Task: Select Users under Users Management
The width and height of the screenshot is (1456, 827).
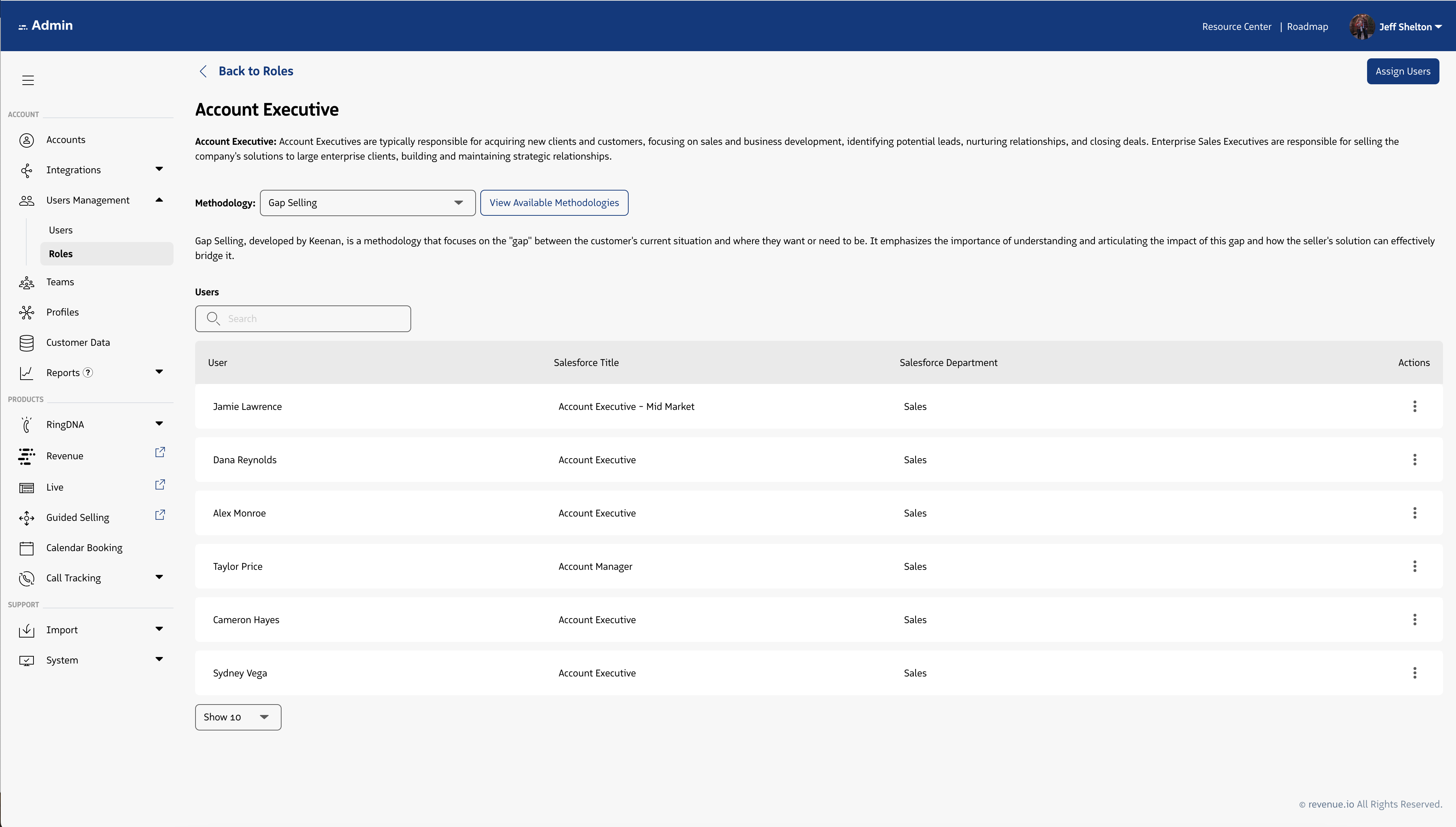Action: point(61,230)
